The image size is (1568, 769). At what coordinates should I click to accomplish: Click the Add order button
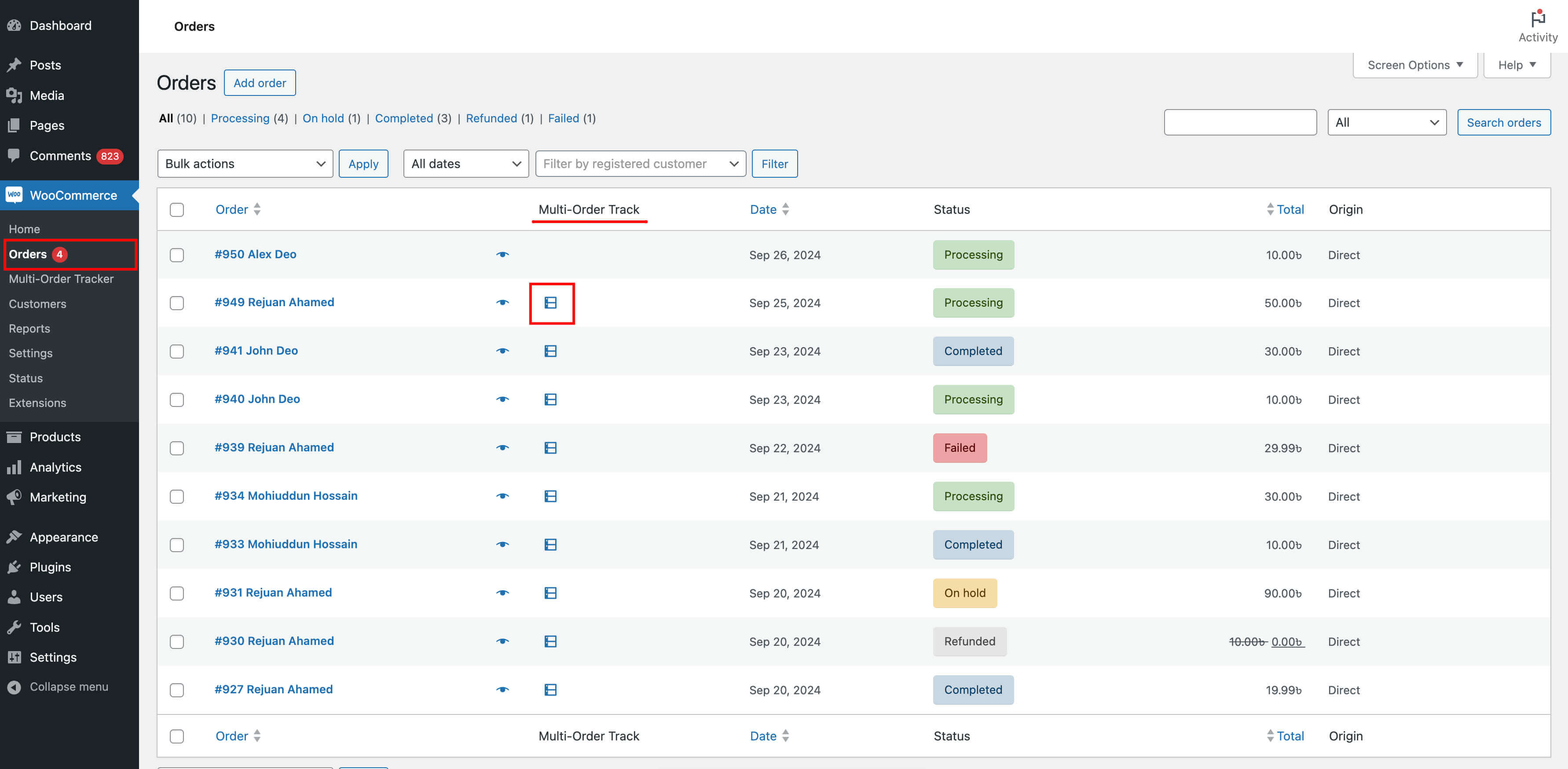259,83
